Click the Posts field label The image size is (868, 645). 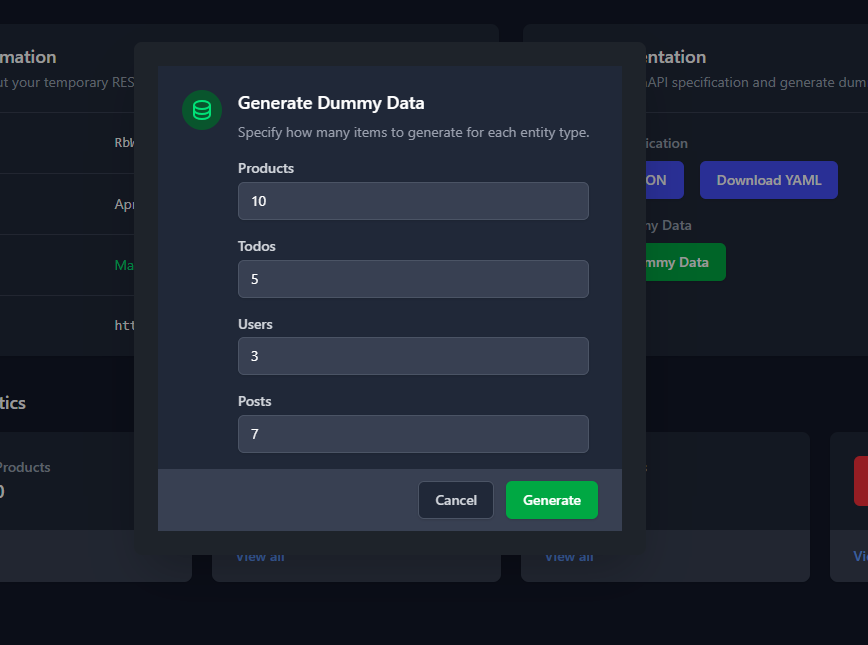point(255,401)
